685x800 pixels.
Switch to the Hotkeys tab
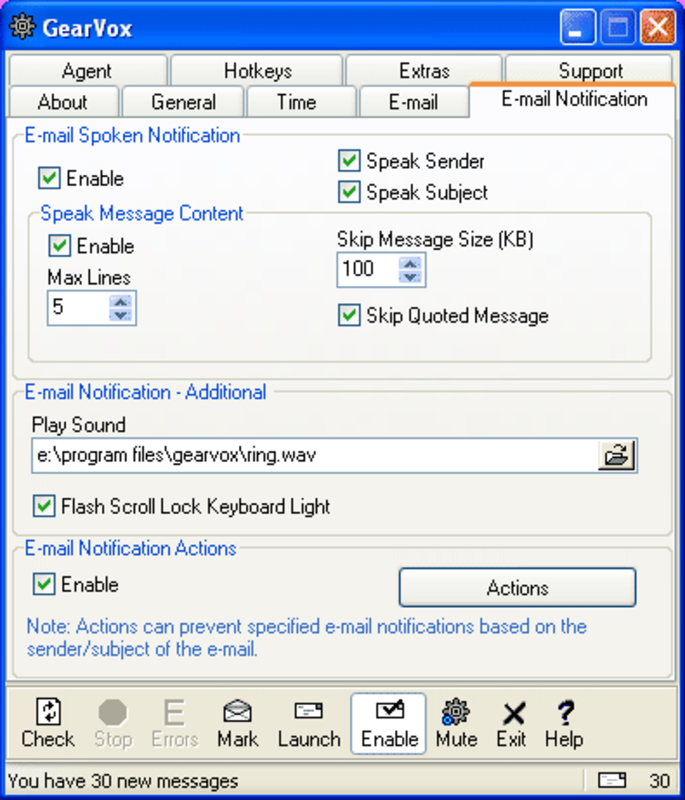click(x=257, y=70)
